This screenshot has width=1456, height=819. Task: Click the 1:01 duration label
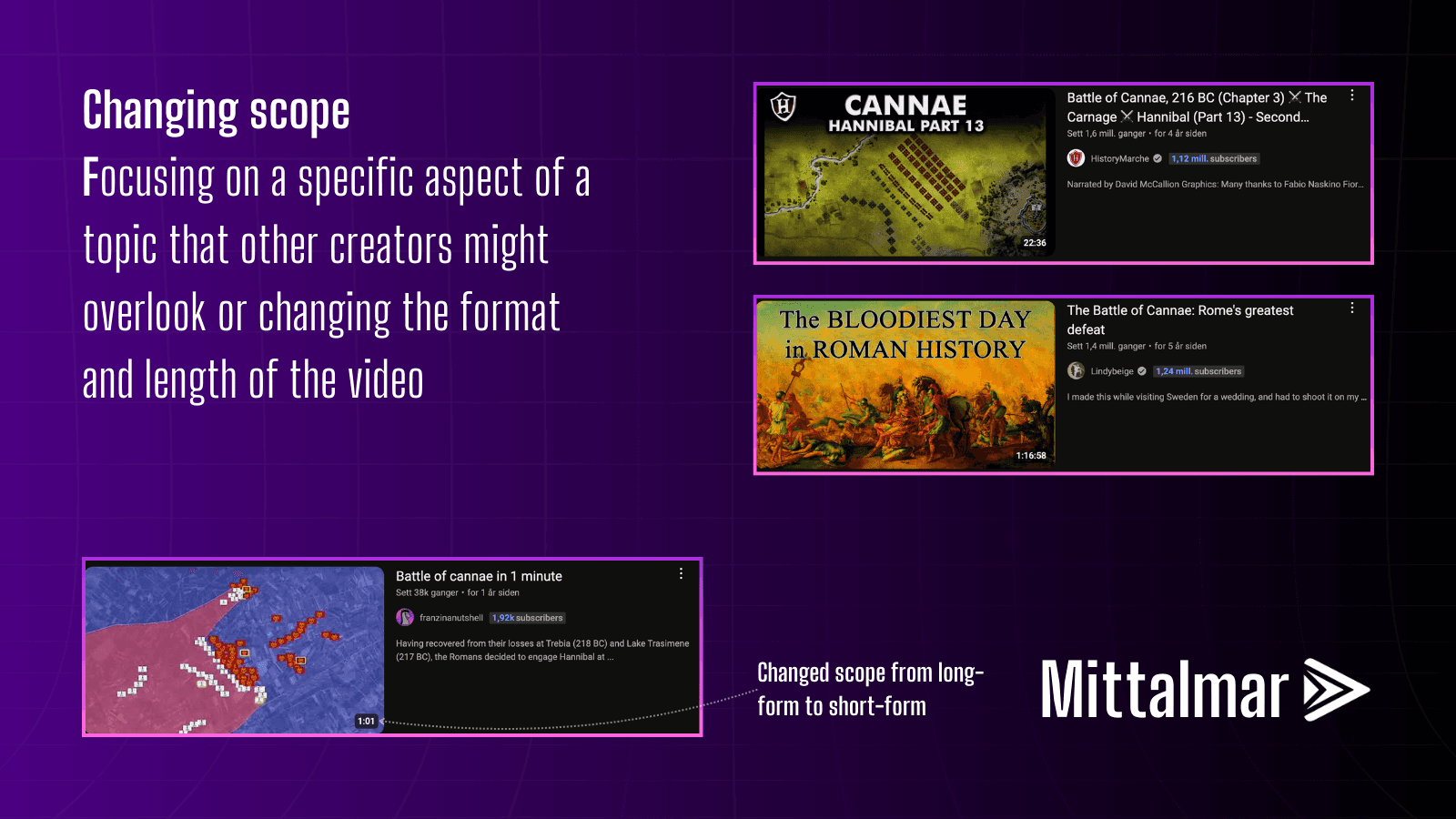(x=366, y=721)
